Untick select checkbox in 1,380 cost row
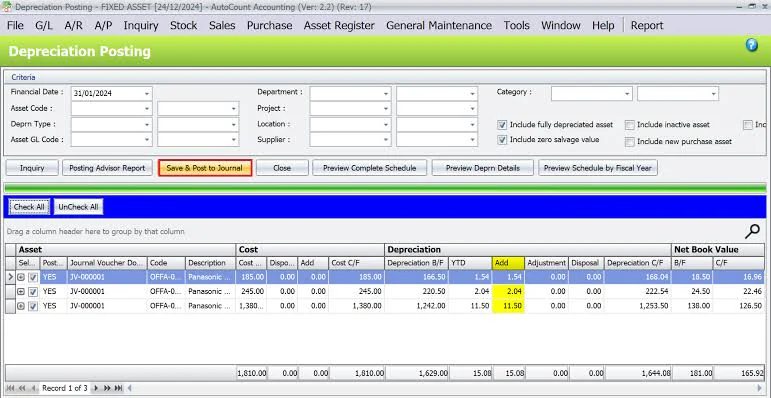The image size is (771, 398). [x=33, y=306]
